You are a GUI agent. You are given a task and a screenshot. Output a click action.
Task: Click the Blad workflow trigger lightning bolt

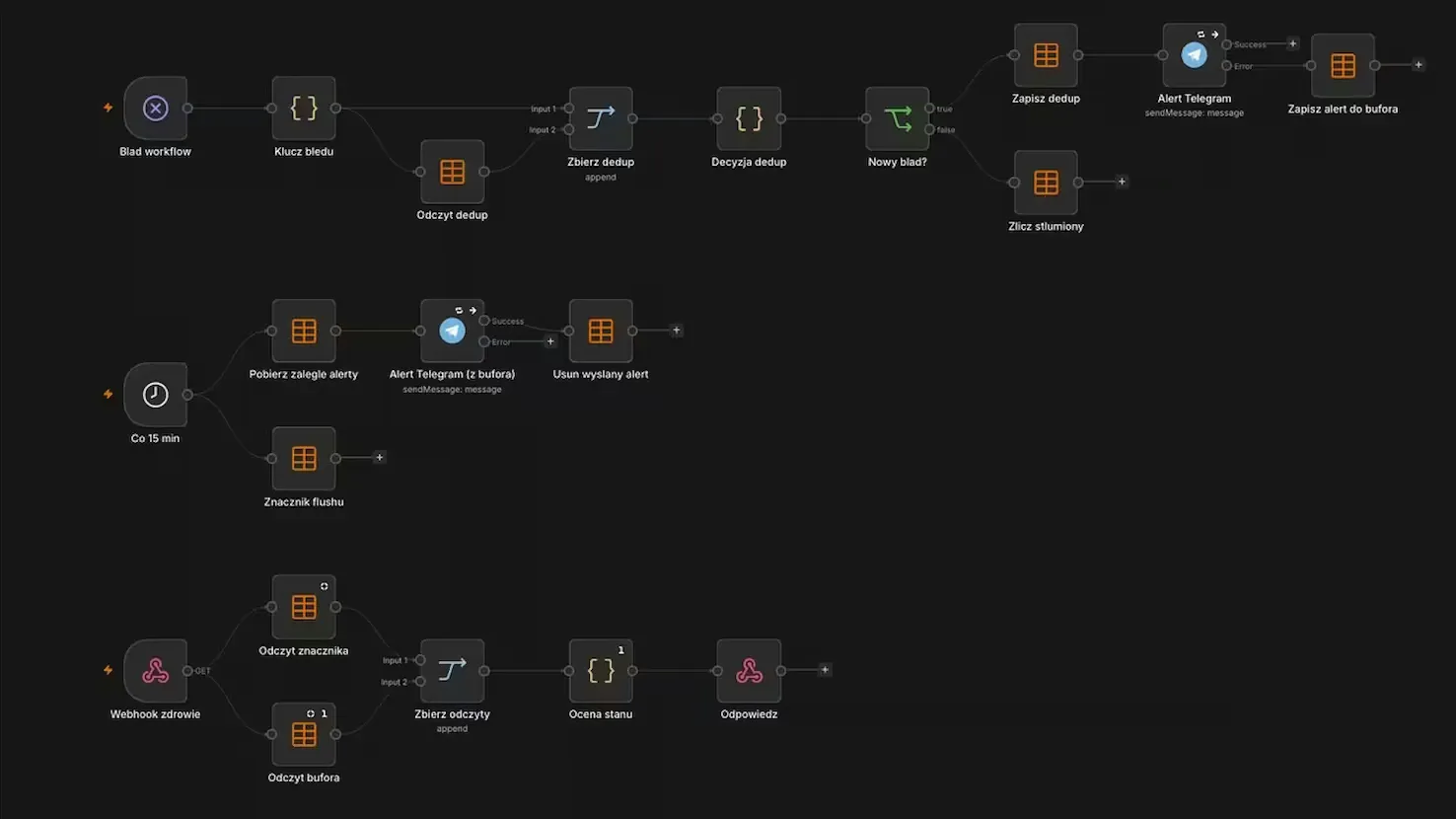click(x=109, y=108)
